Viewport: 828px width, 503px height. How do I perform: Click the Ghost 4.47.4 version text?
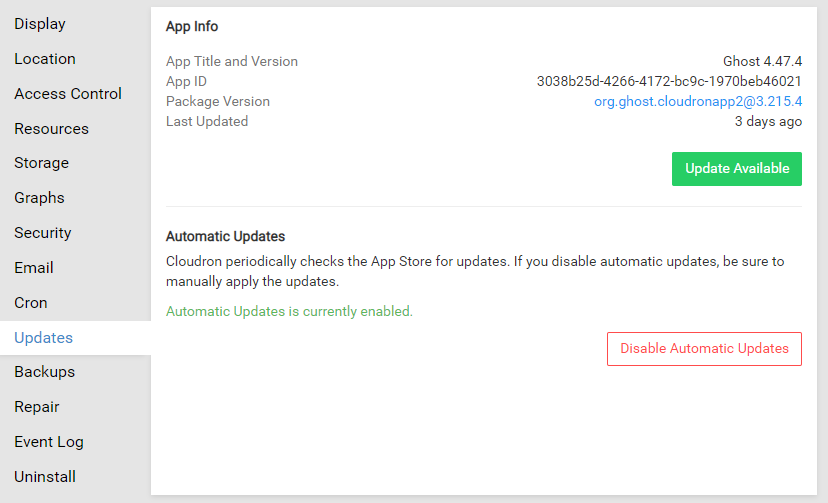coord(762,61)
